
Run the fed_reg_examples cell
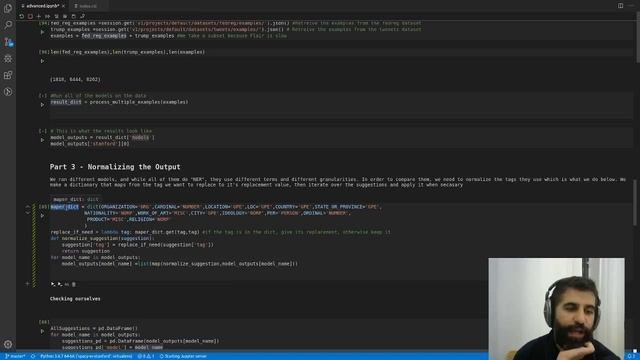click(x=42, y=32)
